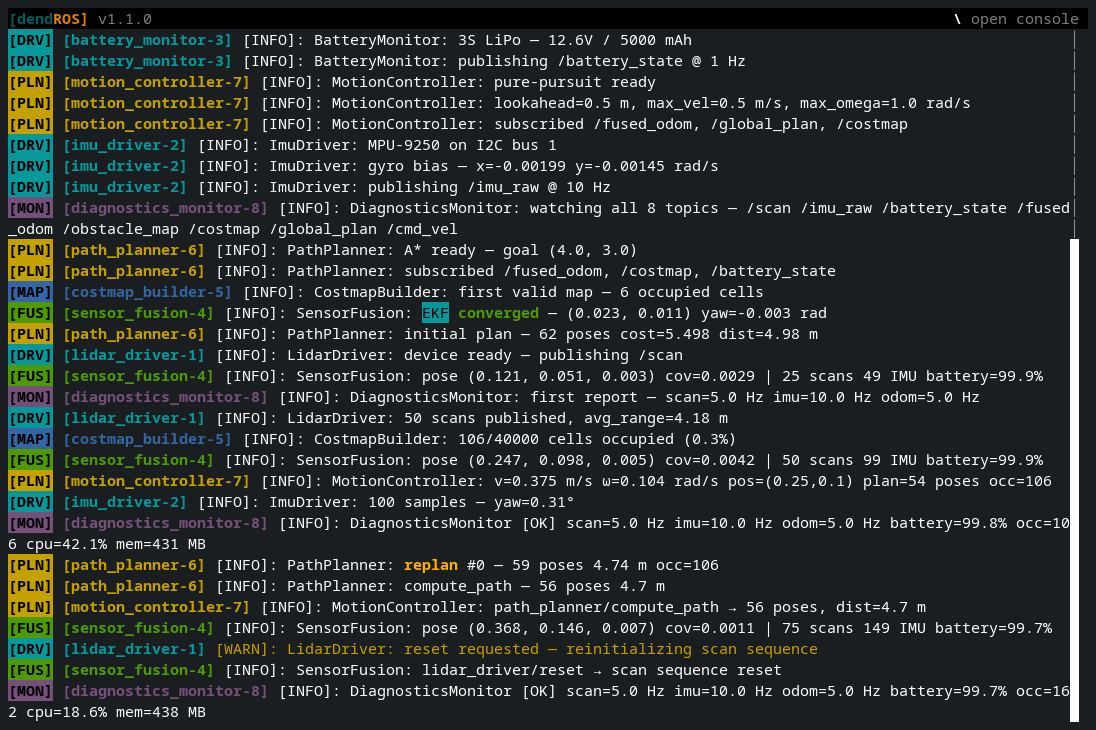1096x730 pixels.
Task: Select the '50 scans published, avg_range=4.18 m' message
Action: click(x=566, y=417)
